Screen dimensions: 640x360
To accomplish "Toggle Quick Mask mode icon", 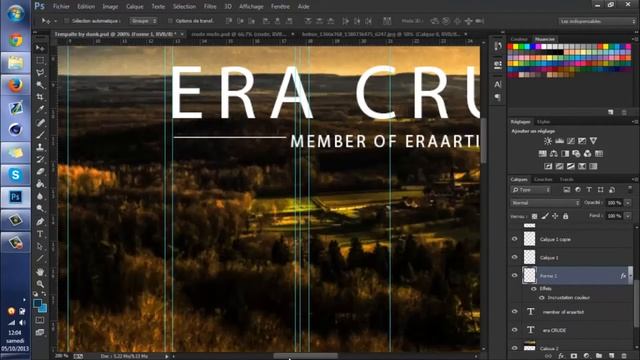I will 40,320.
